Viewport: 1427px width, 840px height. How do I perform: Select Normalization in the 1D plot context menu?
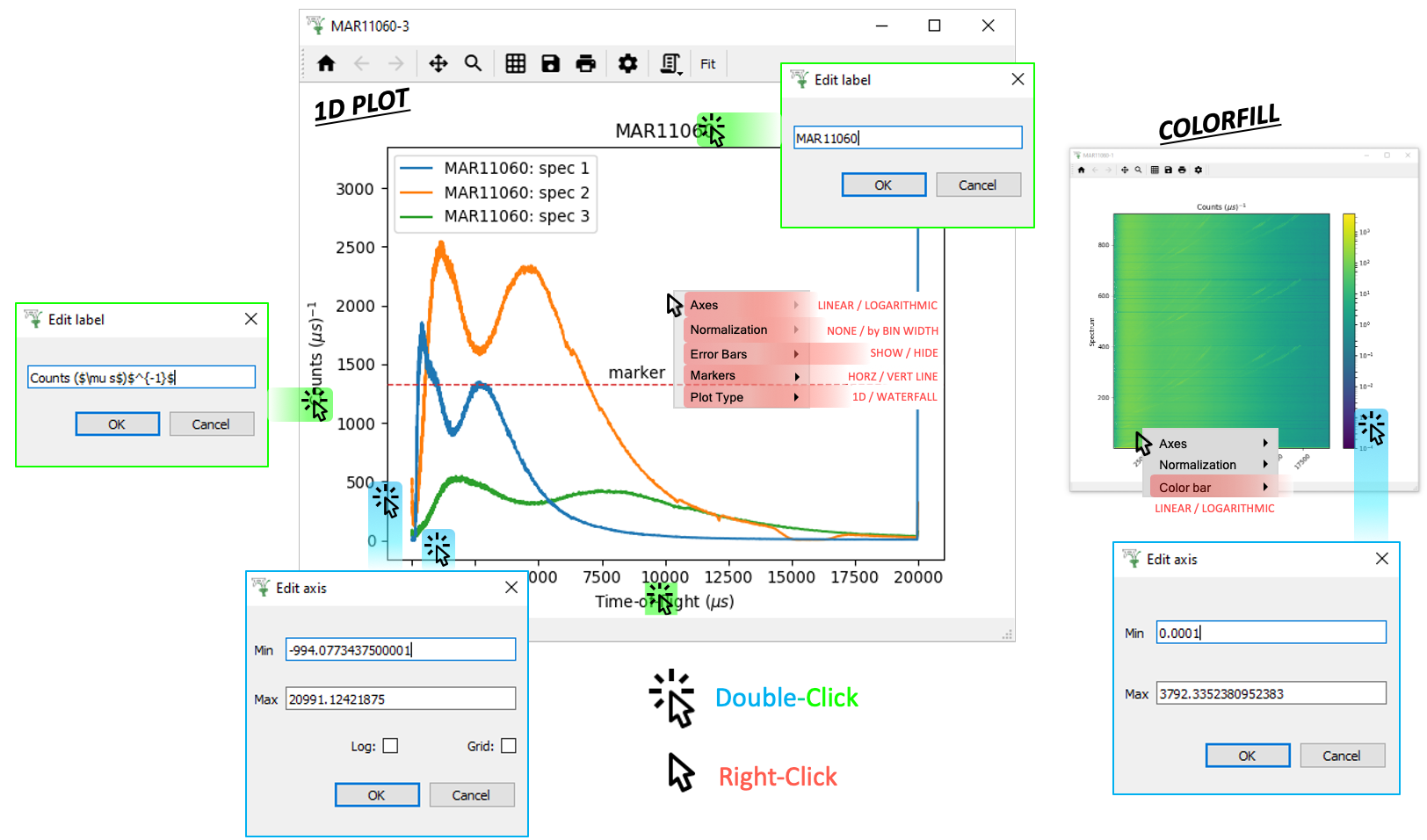coord(728,329)
